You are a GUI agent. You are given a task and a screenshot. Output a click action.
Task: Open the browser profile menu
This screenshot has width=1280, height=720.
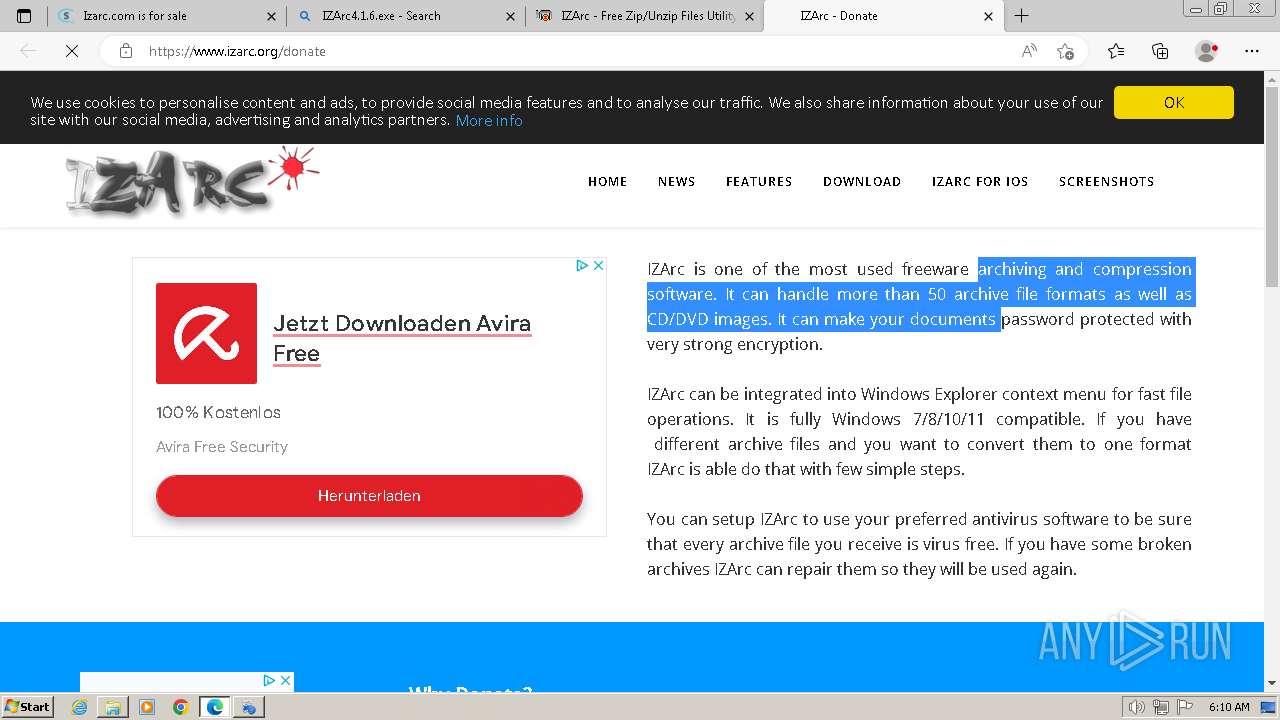(1207, 51)
